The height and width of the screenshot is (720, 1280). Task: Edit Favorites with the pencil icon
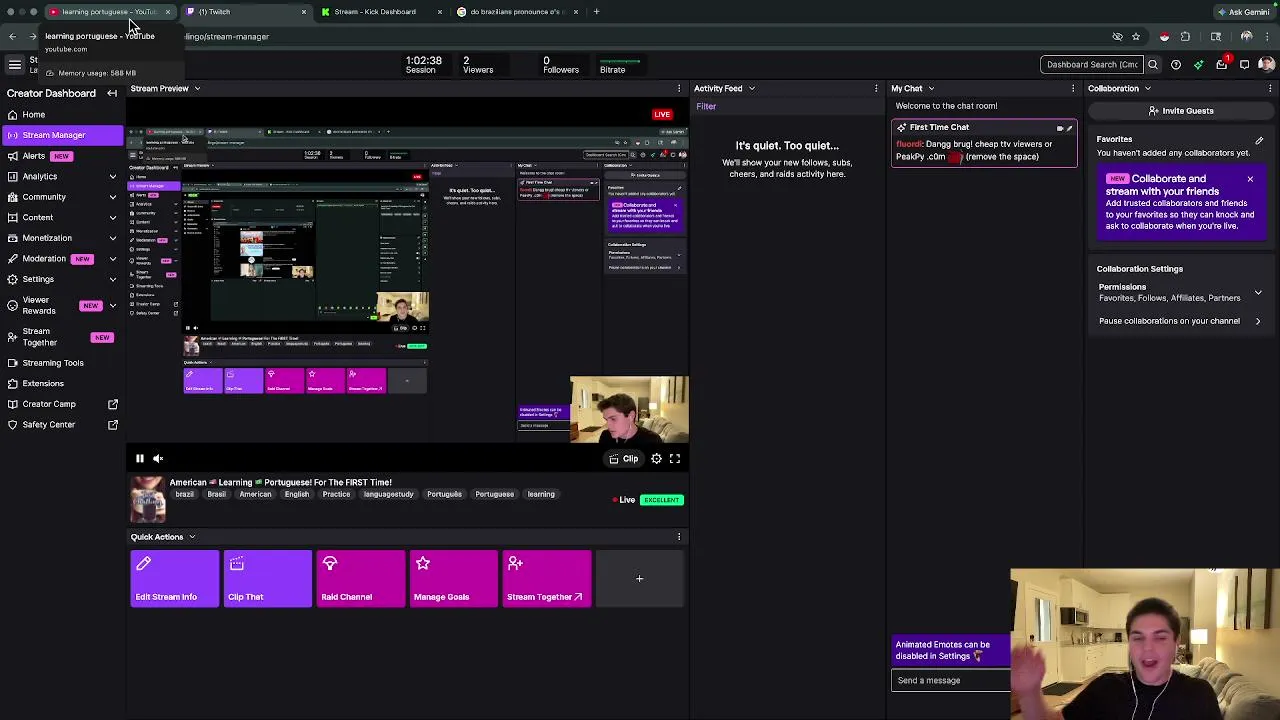tap(1259, 140)
